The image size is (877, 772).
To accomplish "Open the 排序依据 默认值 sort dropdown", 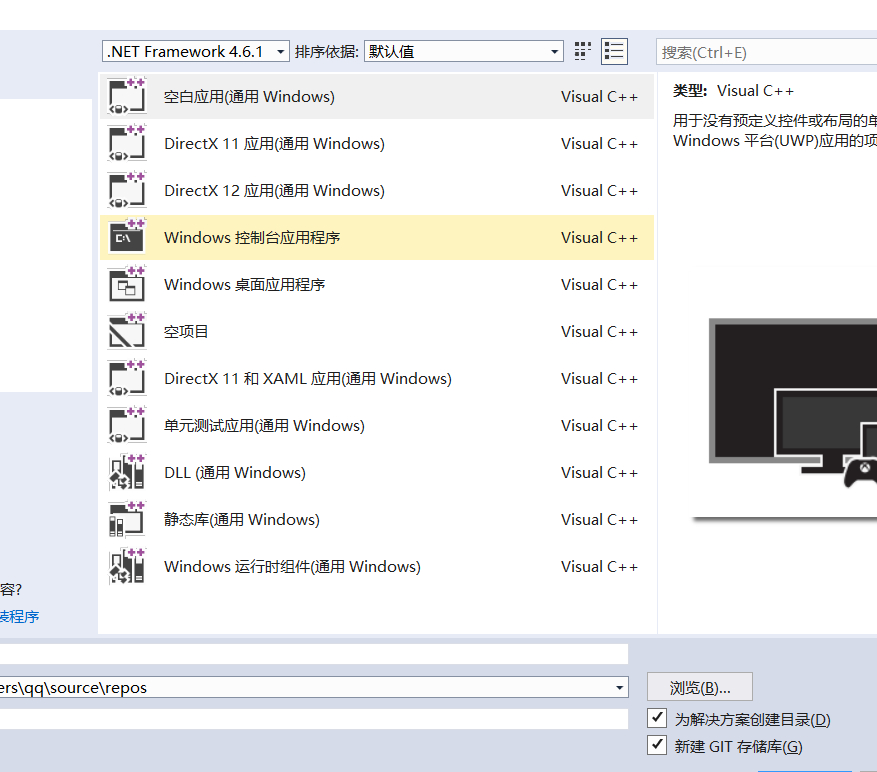I will 464,51.
